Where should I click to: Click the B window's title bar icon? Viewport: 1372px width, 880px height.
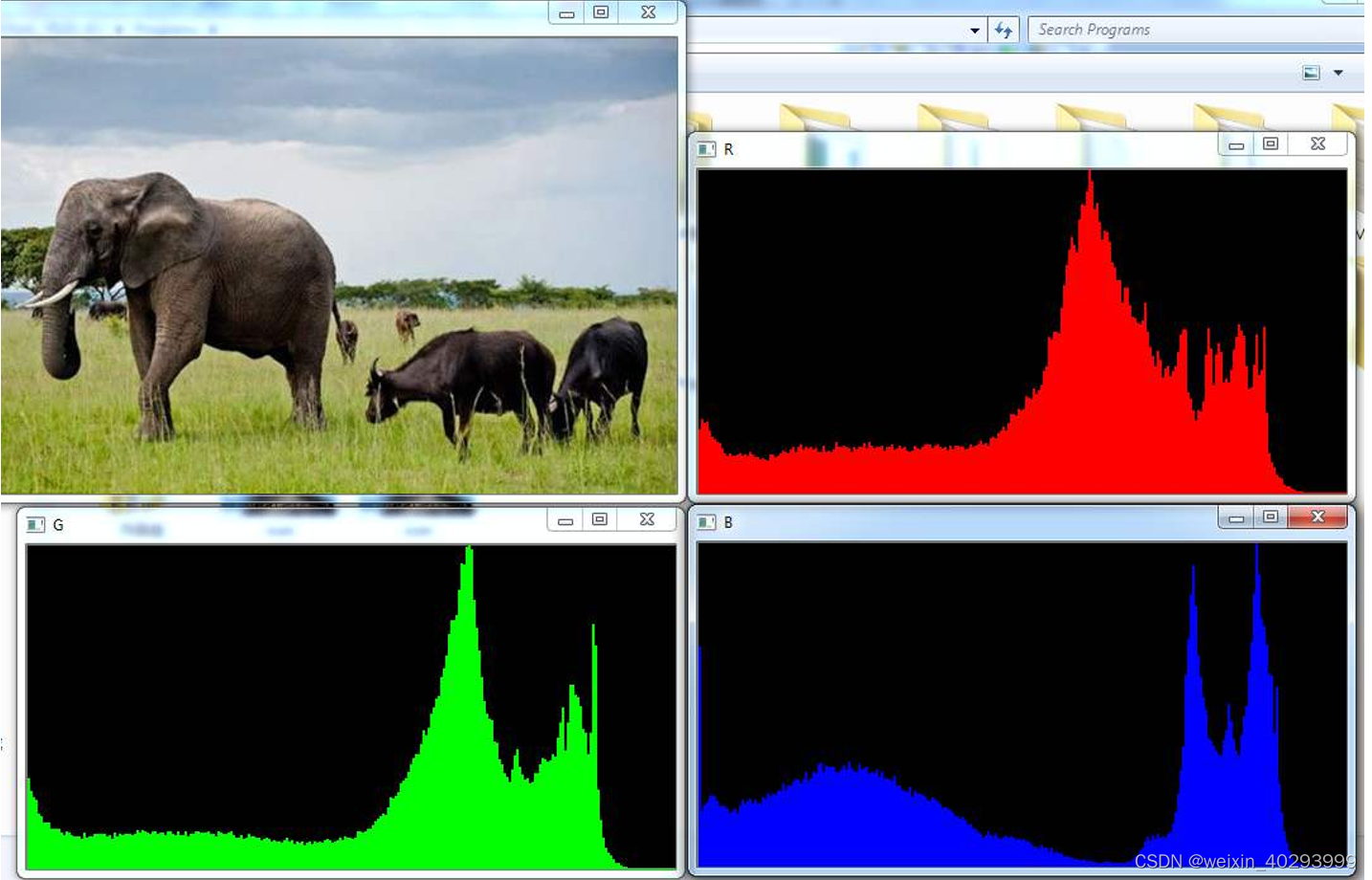point(707,522)
